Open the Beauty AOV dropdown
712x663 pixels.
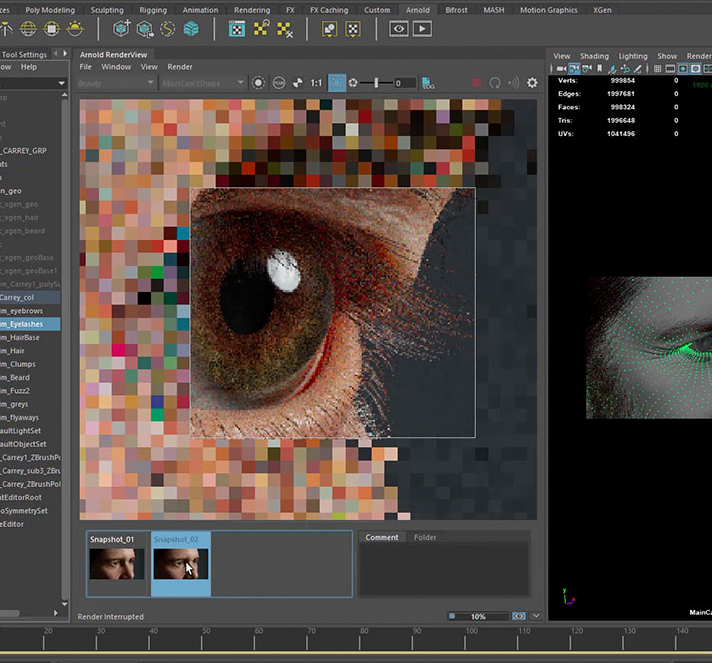(x=116, y=83)
